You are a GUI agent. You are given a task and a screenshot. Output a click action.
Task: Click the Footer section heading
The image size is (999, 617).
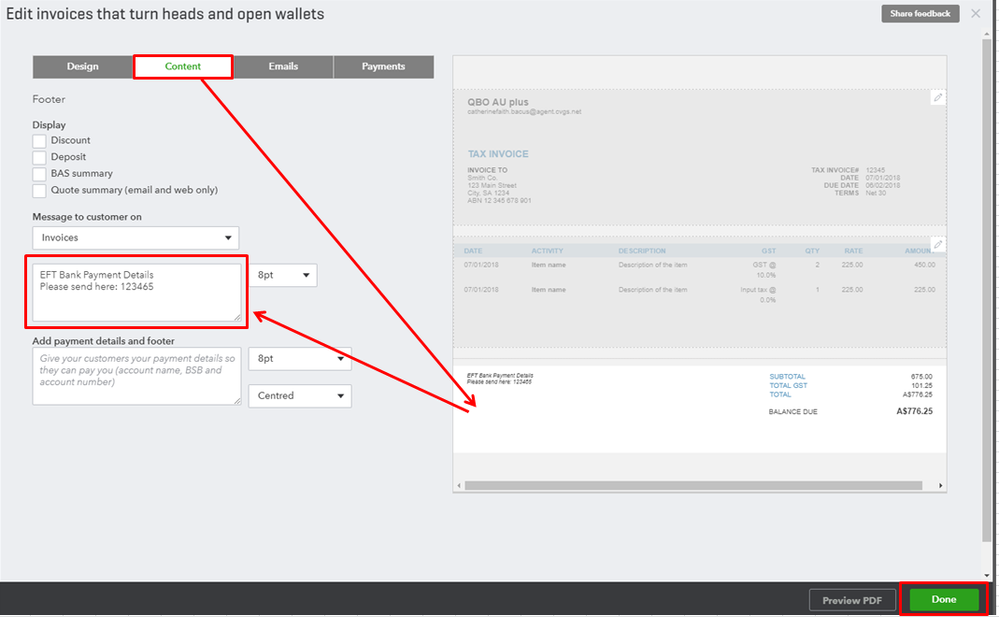pyautogui.click(x=48, y=99)
